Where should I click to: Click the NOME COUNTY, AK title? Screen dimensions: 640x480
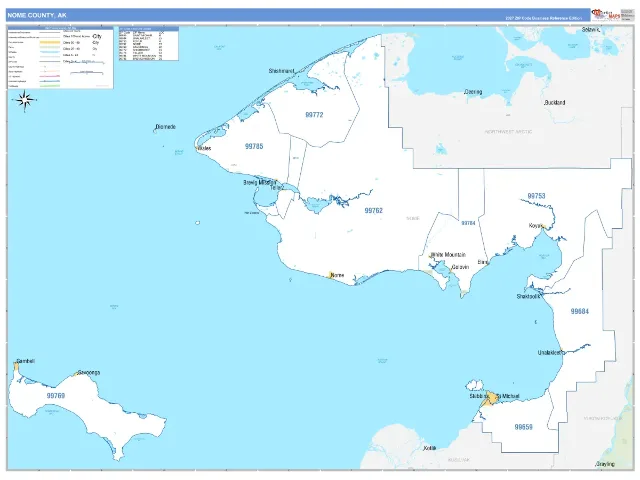pos(37,15)
